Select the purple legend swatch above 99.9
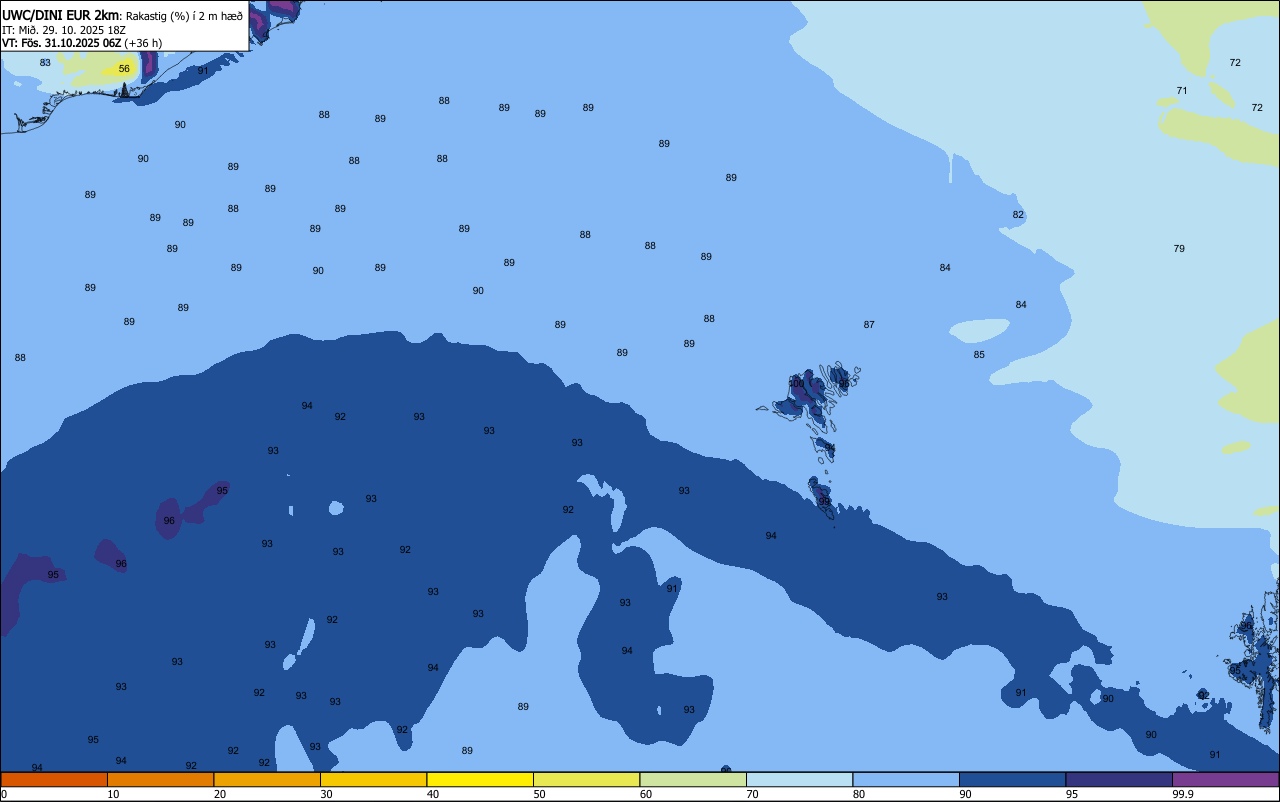Screen dimensions: 1280x802 click(x=1225, y=779)
